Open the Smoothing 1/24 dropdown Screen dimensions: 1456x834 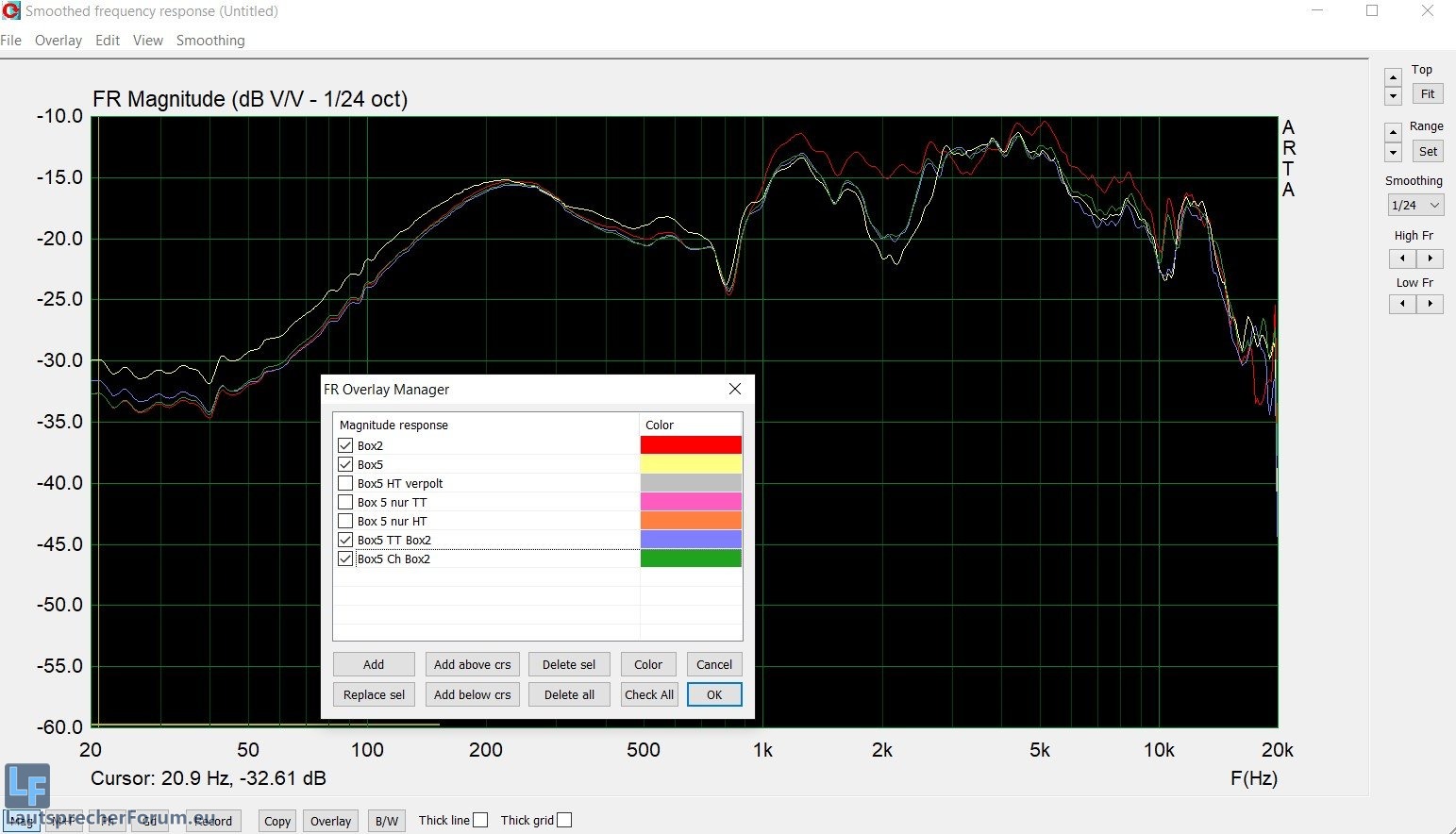[1415, 205]
